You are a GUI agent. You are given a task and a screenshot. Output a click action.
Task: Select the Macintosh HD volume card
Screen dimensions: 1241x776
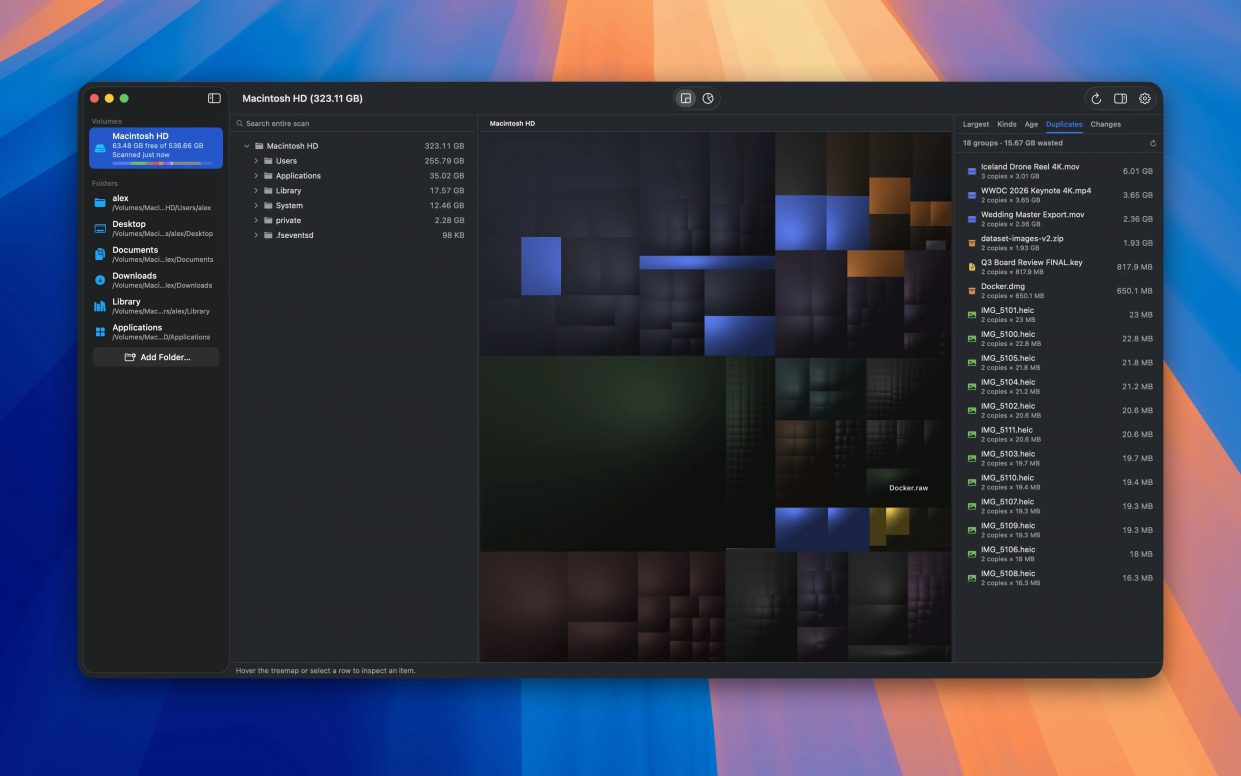(156, 148)
